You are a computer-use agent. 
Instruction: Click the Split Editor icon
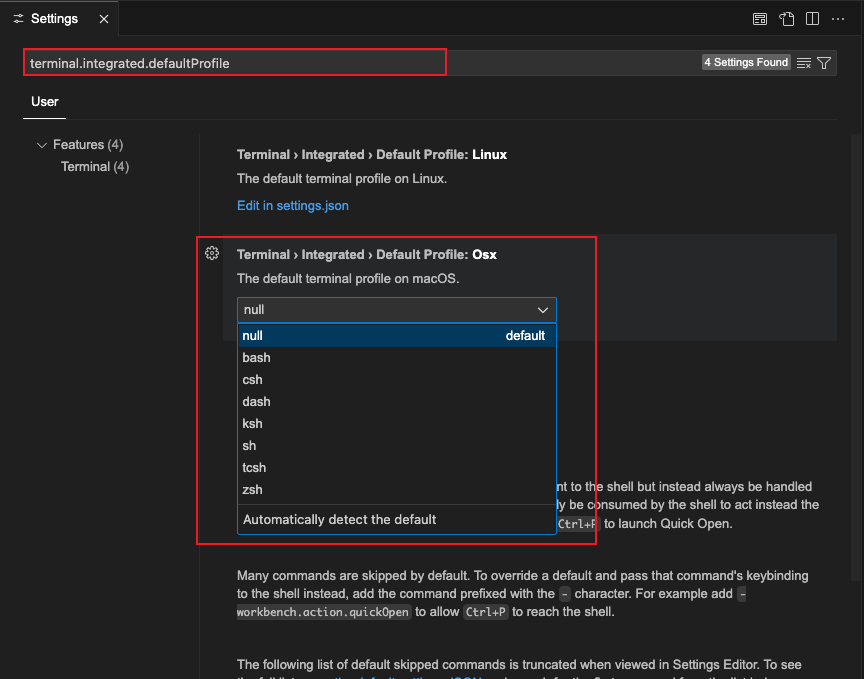coord(813,19)
